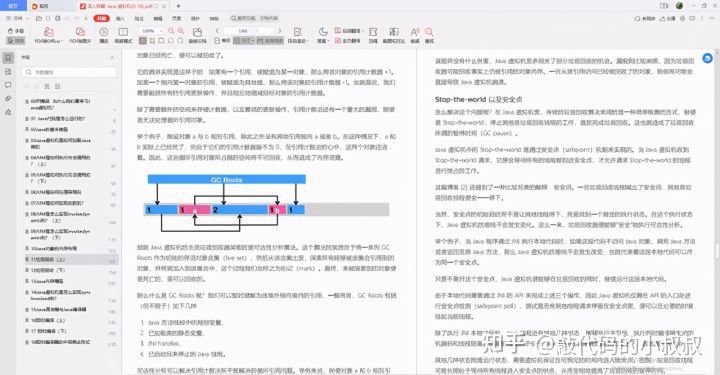
Task: Click the auto scroll icon
Action: coord(298,32)
